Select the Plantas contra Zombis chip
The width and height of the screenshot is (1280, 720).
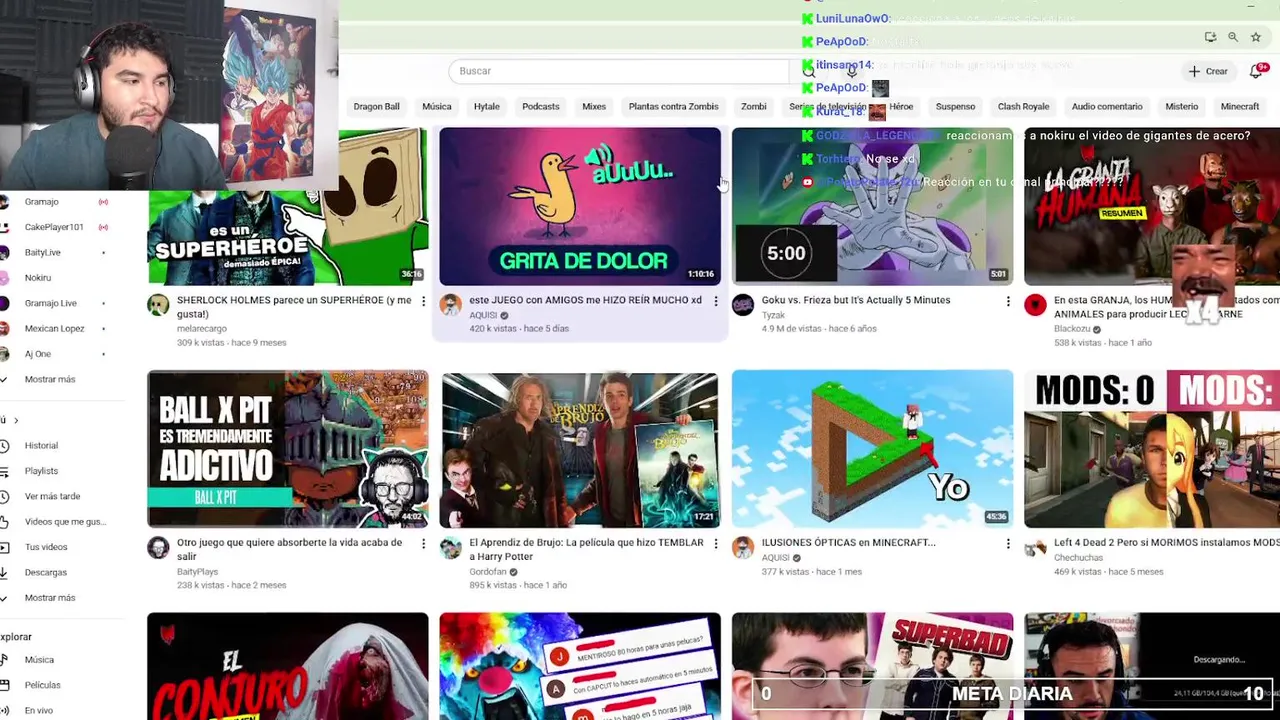[673, 107]
